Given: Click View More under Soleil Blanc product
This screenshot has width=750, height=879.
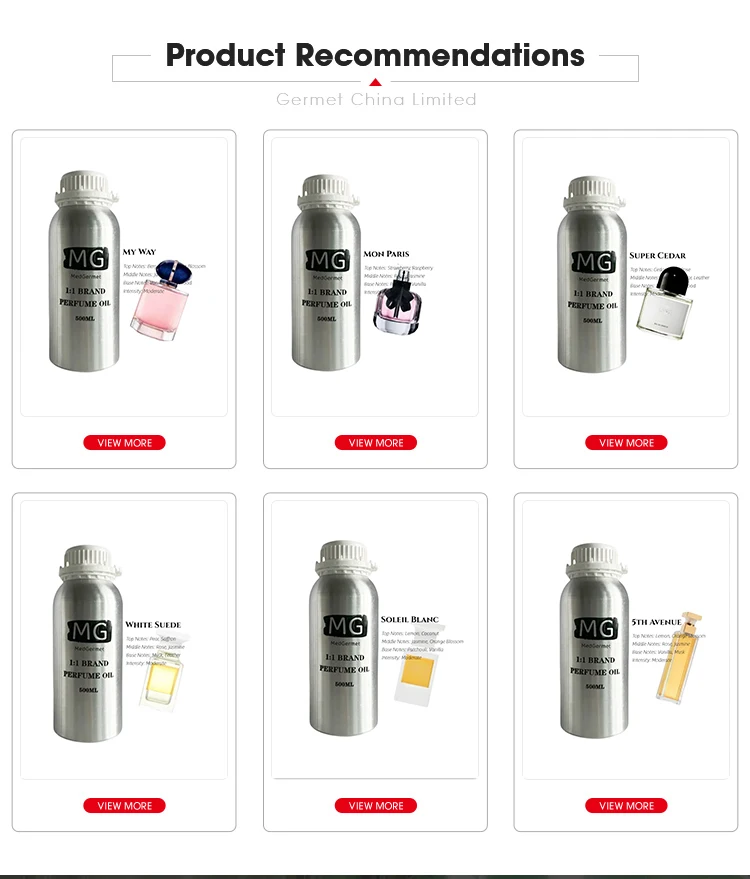Looking at the screenshot, I should click(376, 806).
